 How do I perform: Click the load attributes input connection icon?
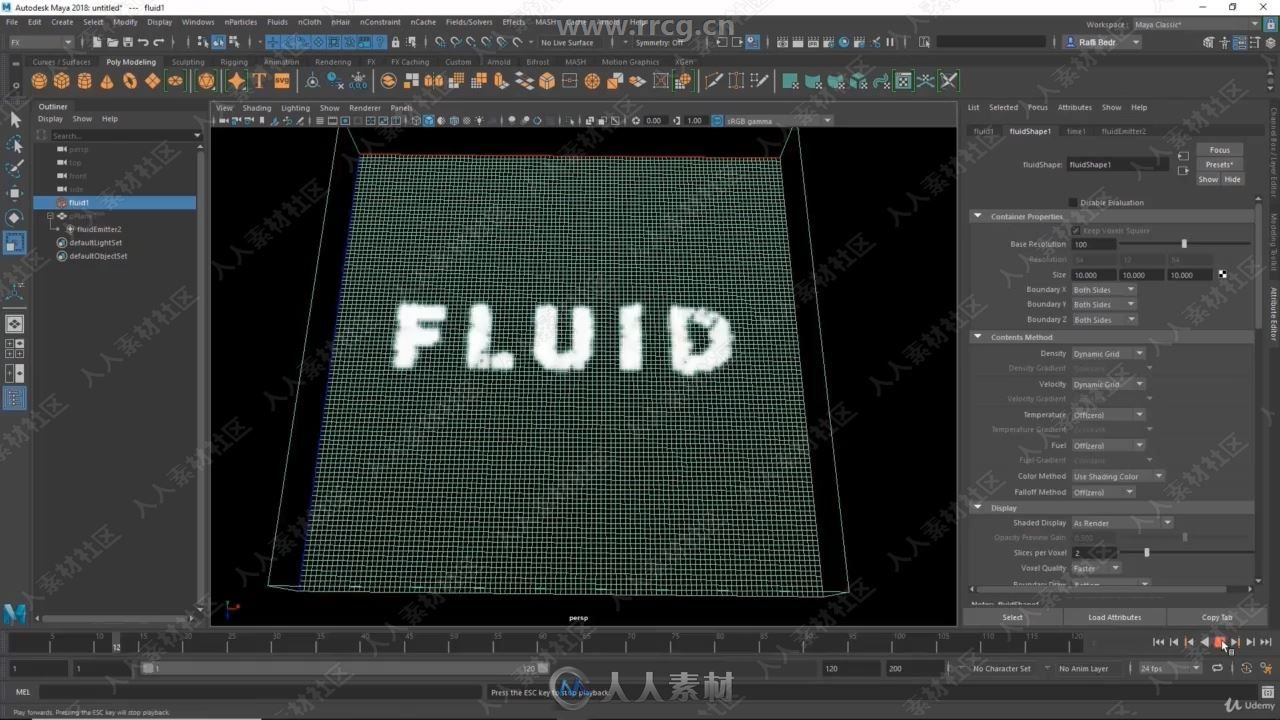(x=1183, y=156)
